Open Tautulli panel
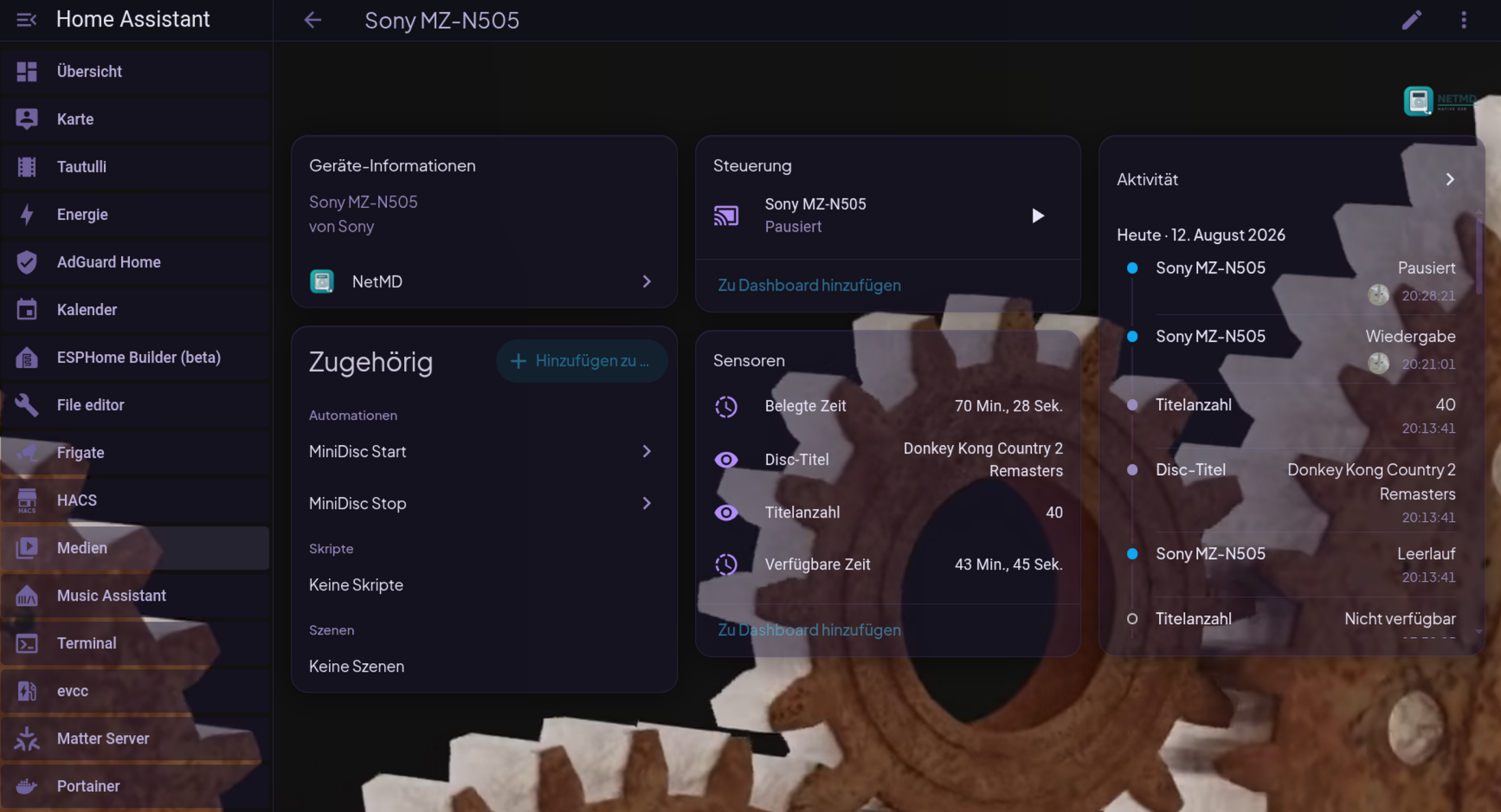This screenshot has width=1501, height=812. tap(136, 166)
